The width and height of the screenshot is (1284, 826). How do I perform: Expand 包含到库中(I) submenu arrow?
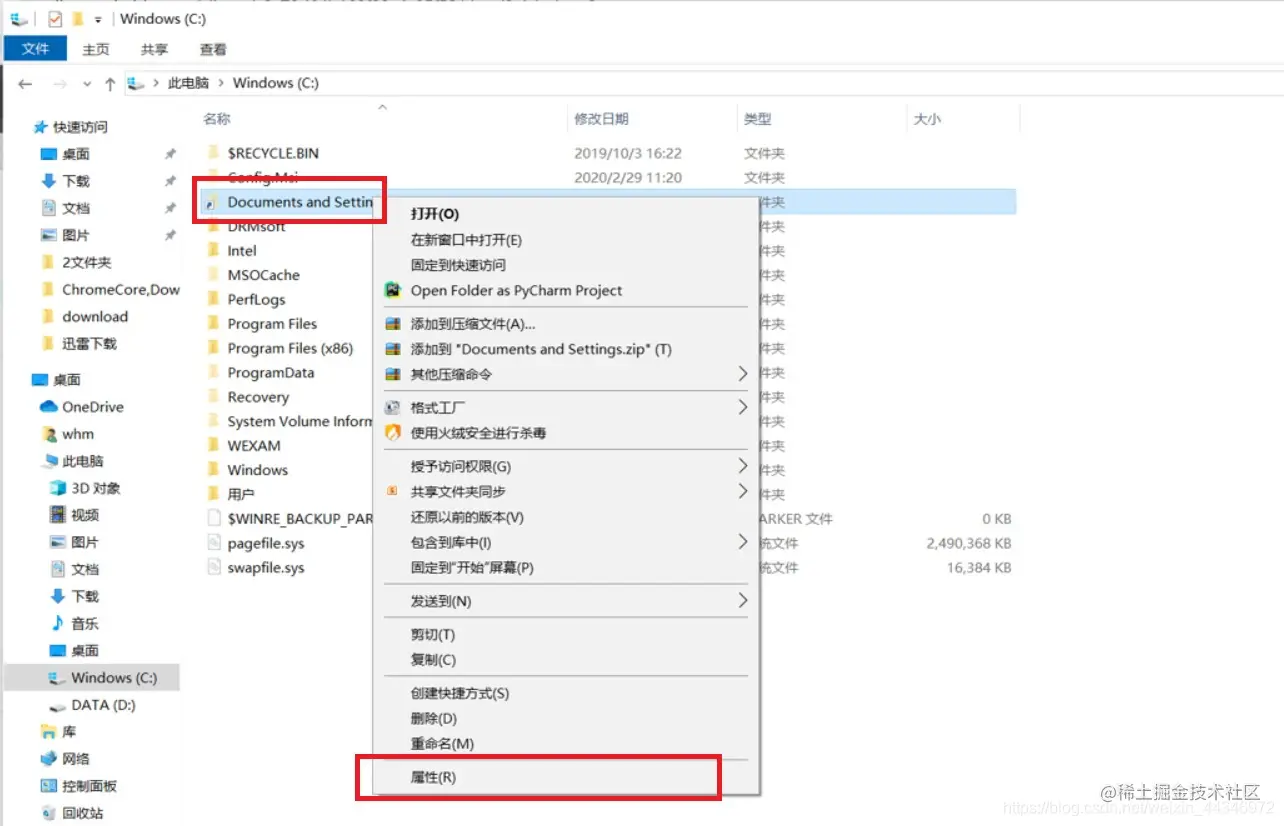click(x=742, y=542)
